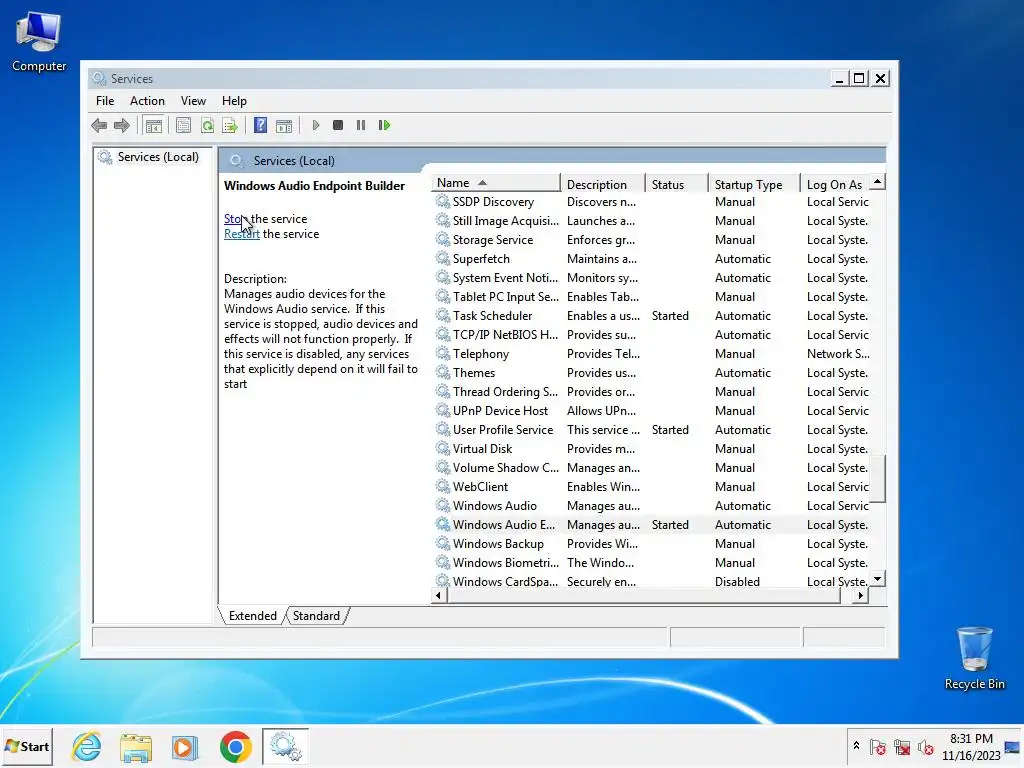Open the View menu
The height and width of the screenshot is (768, 1024).
(193, 101)
